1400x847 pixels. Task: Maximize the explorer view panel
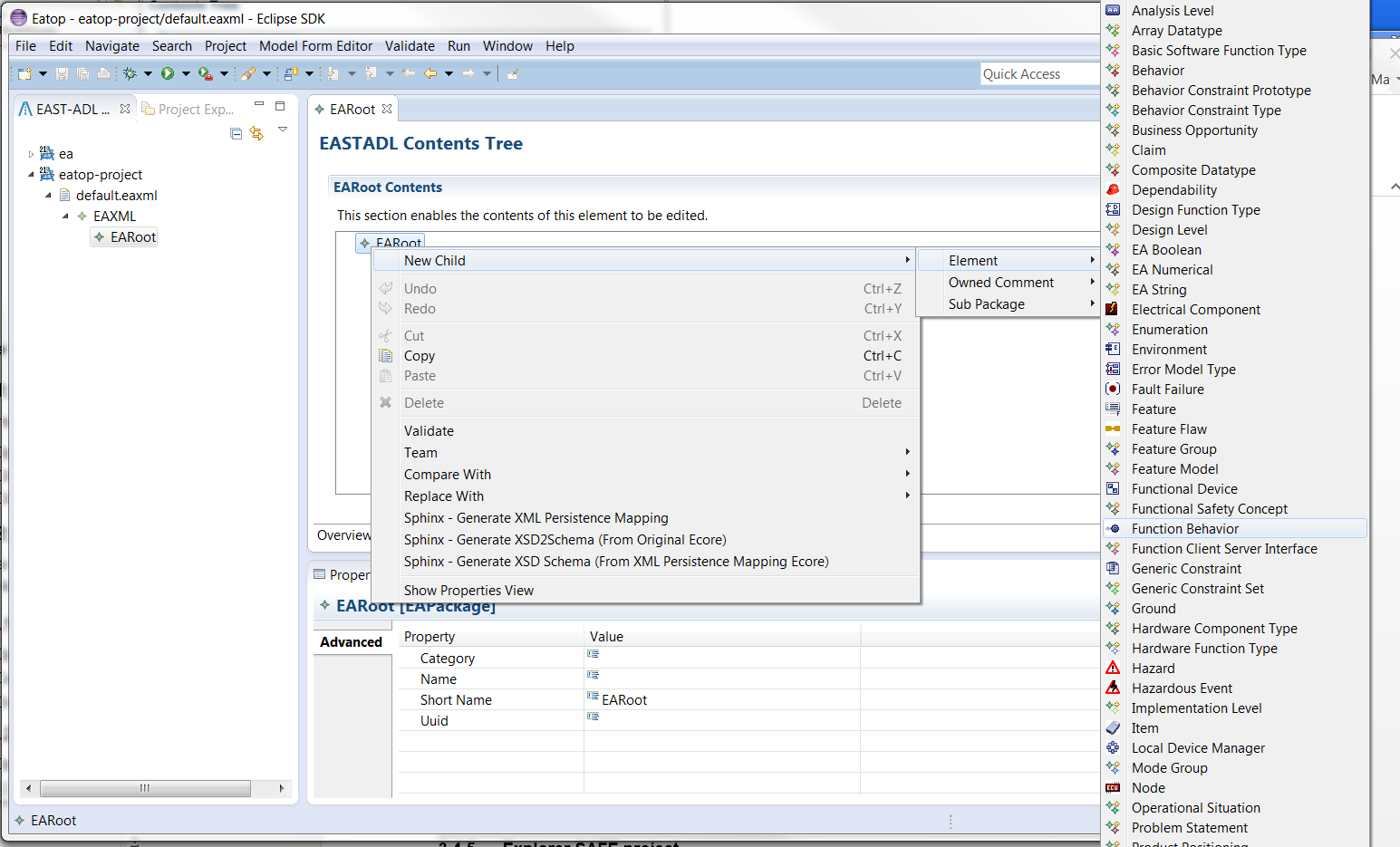[280, 105]
